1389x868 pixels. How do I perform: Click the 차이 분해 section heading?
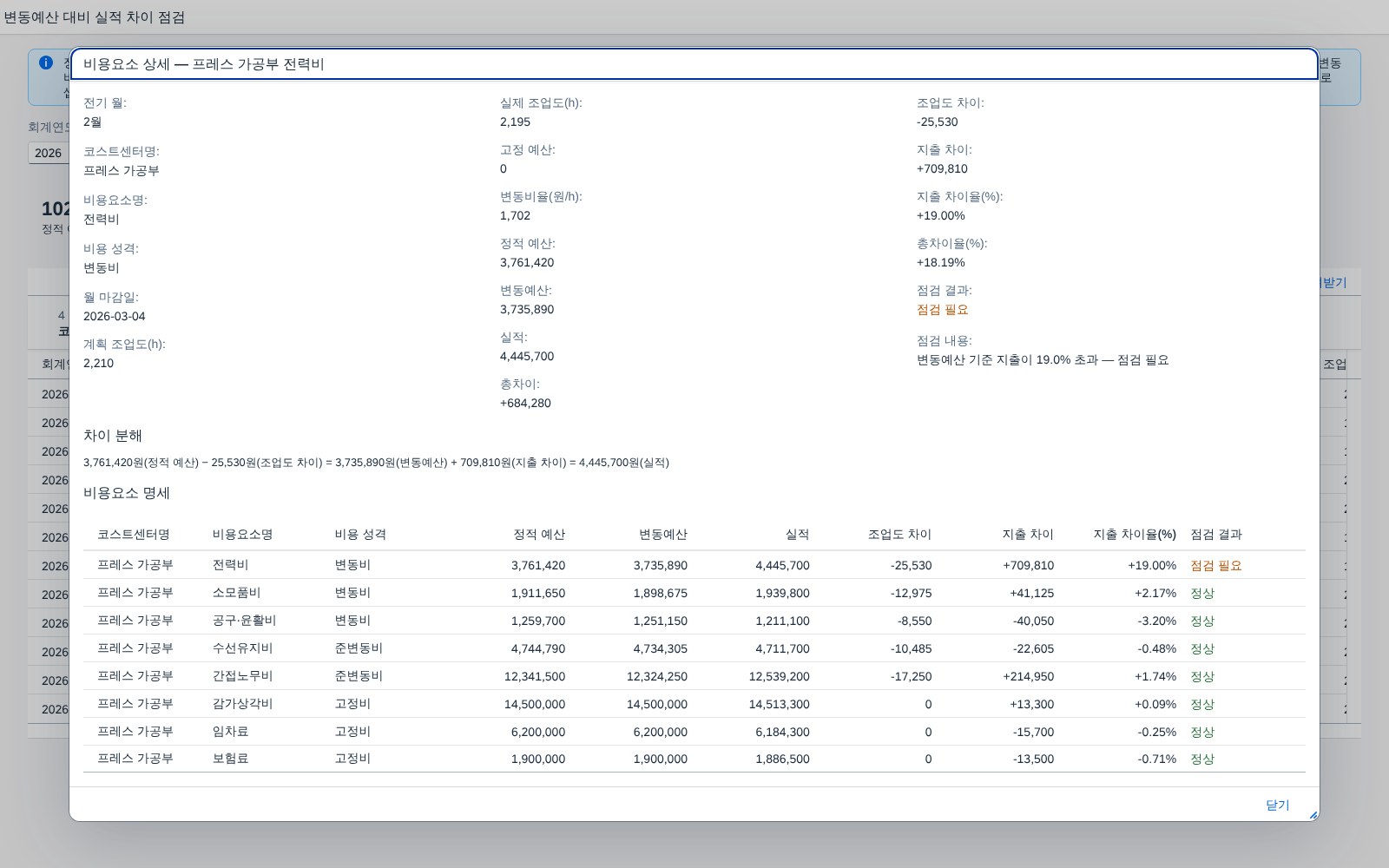(x=113, y=436)
